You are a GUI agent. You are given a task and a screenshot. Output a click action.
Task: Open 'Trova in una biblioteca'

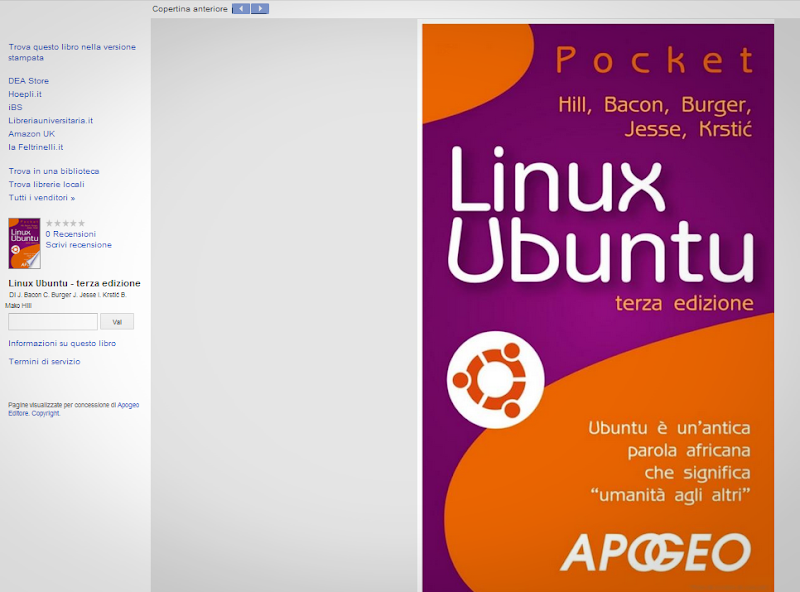[54, 171]
